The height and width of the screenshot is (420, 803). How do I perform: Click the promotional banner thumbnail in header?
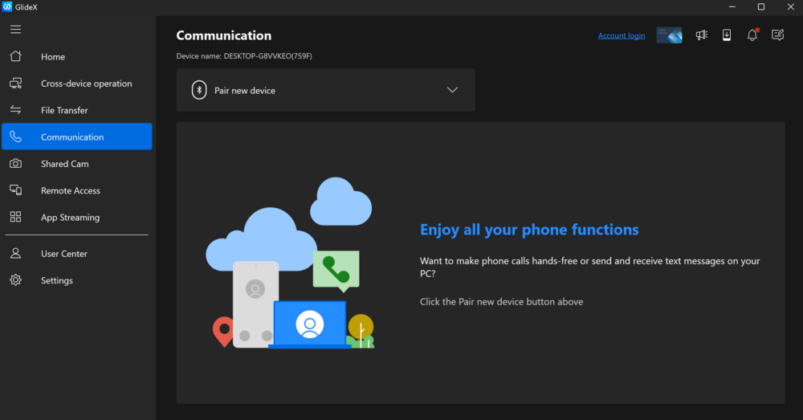tap(669, 35)
